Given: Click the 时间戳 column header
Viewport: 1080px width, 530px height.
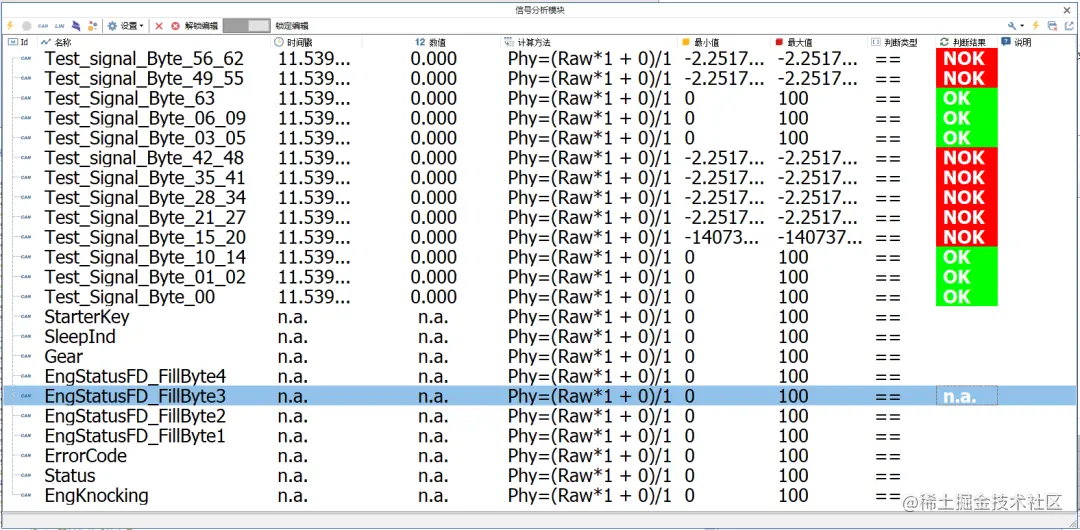Looking at the screenshot, I should [318, 42].
